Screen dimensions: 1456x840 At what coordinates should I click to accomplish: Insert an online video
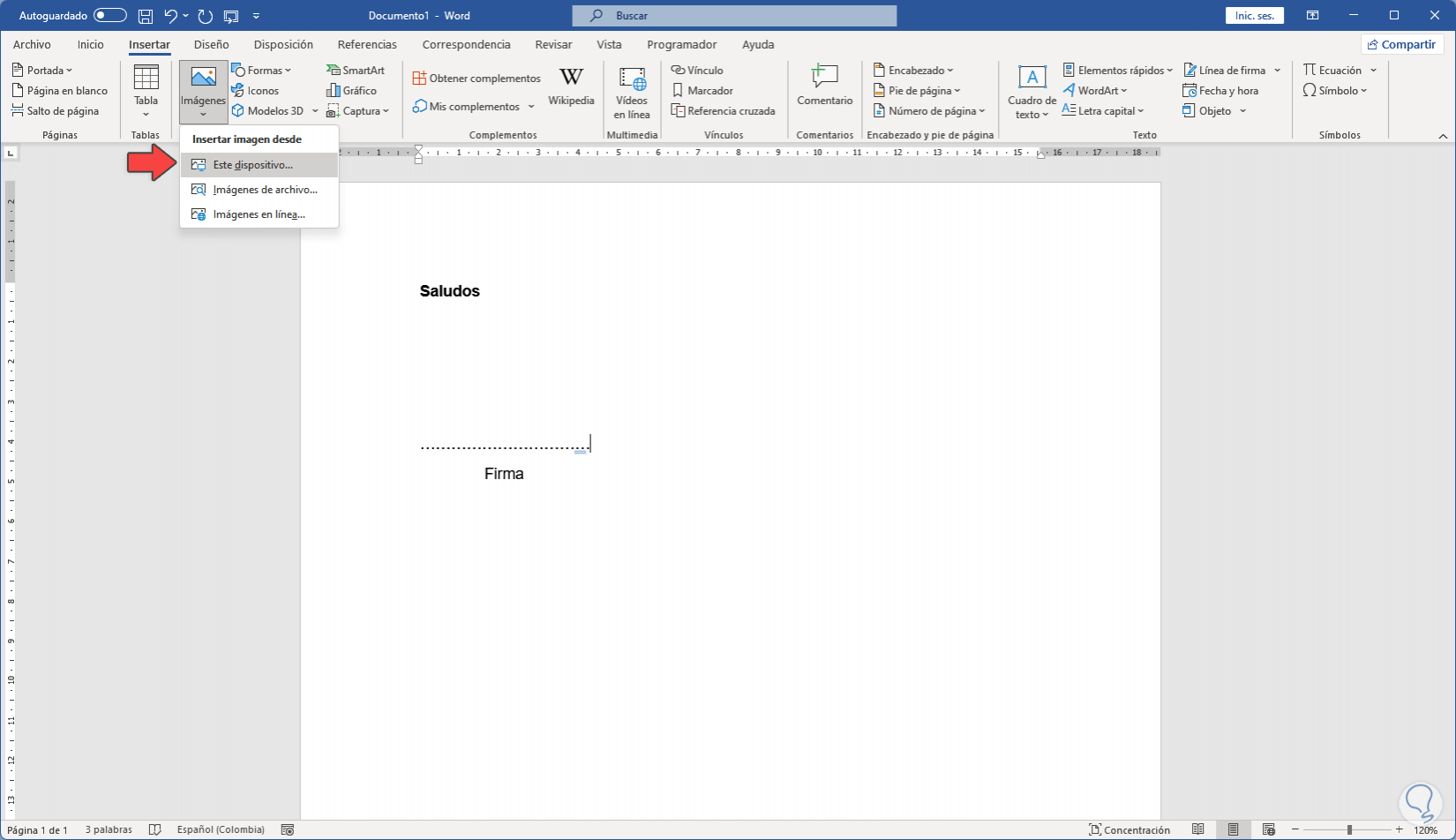632,93
